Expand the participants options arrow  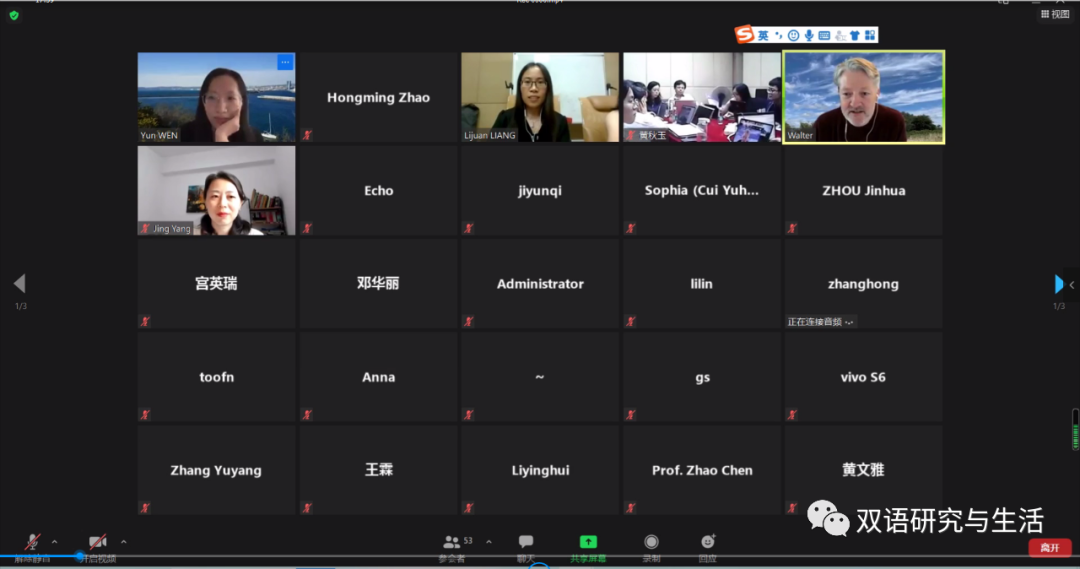tap(488, 542)
